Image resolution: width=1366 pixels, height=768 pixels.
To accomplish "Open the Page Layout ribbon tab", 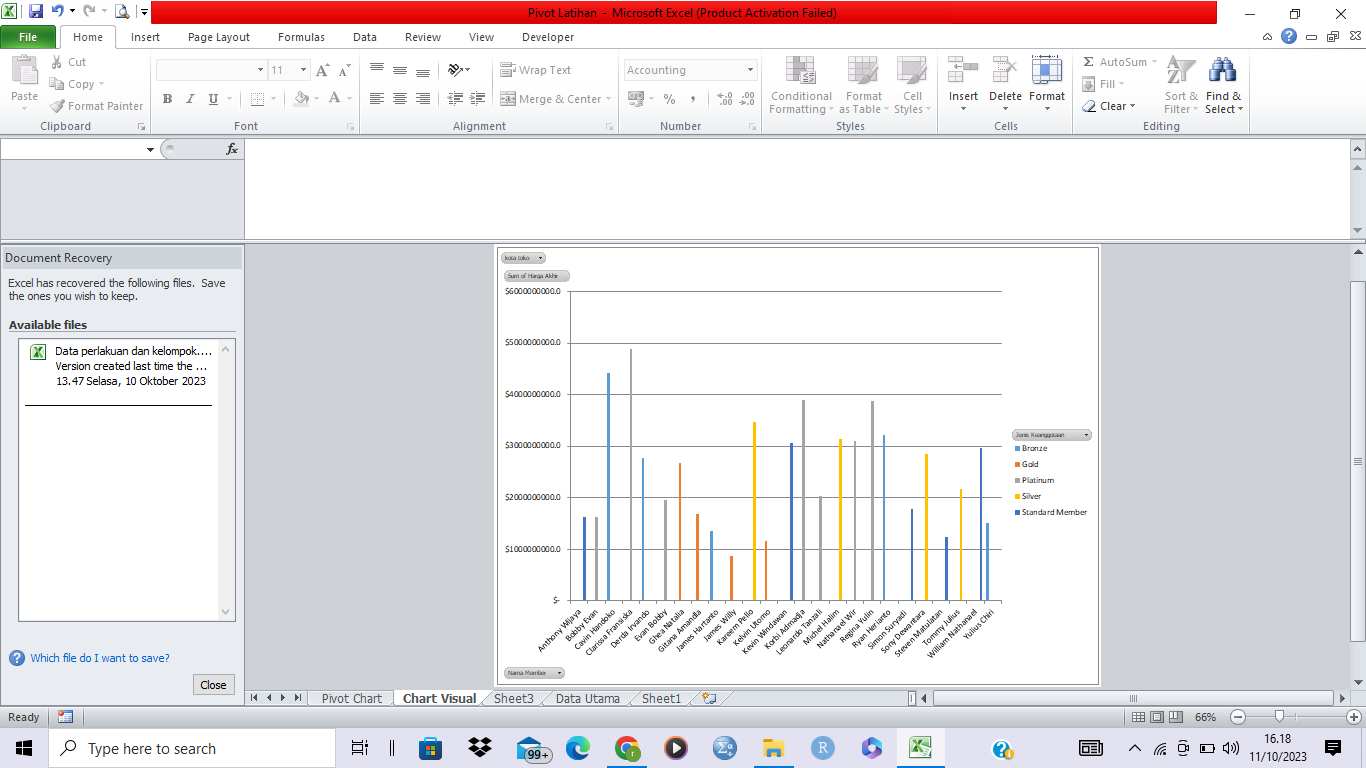I will point(219,37).
